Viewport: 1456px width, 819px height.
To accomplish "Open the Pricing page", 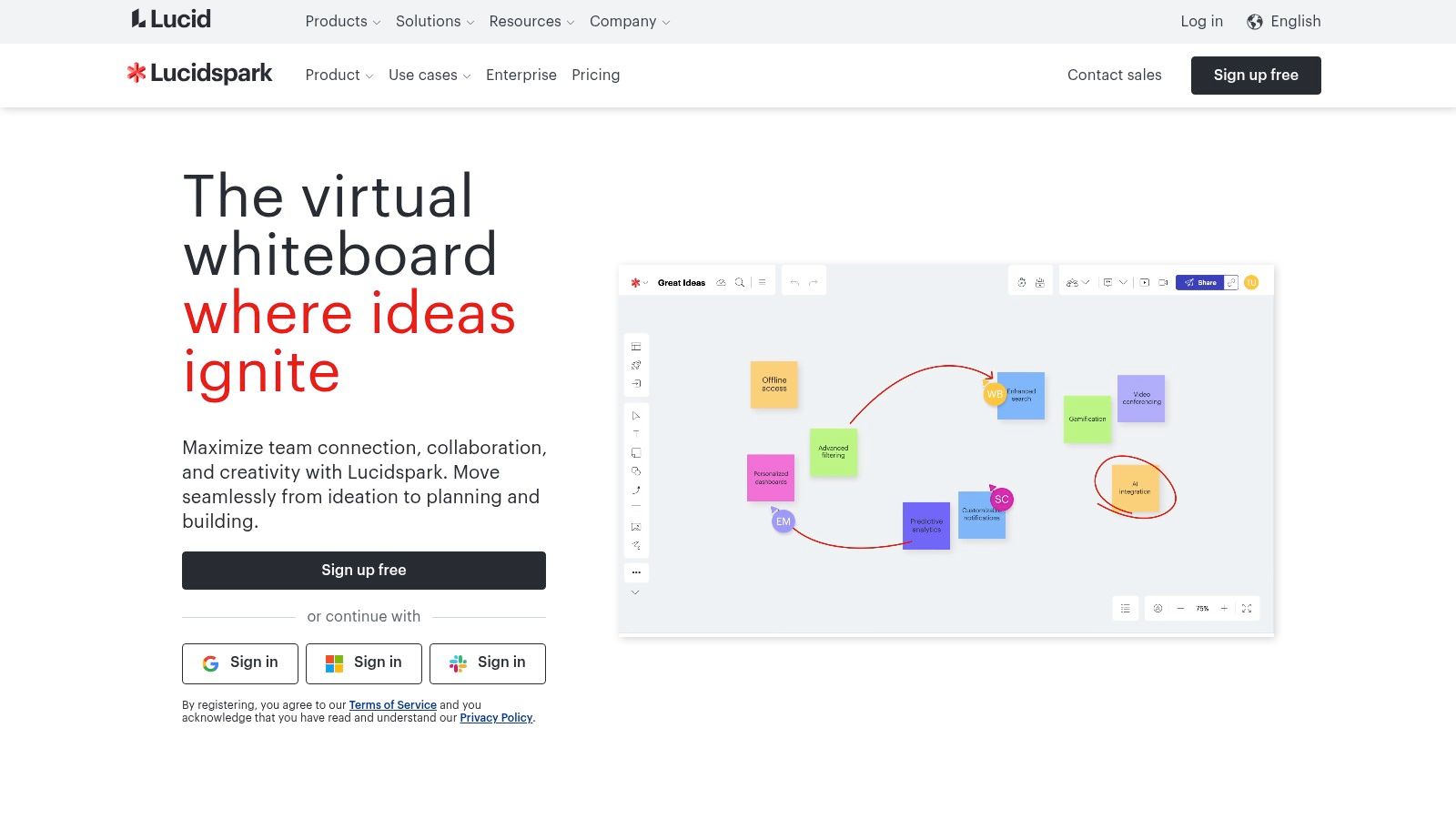I will tap(596, 76).
